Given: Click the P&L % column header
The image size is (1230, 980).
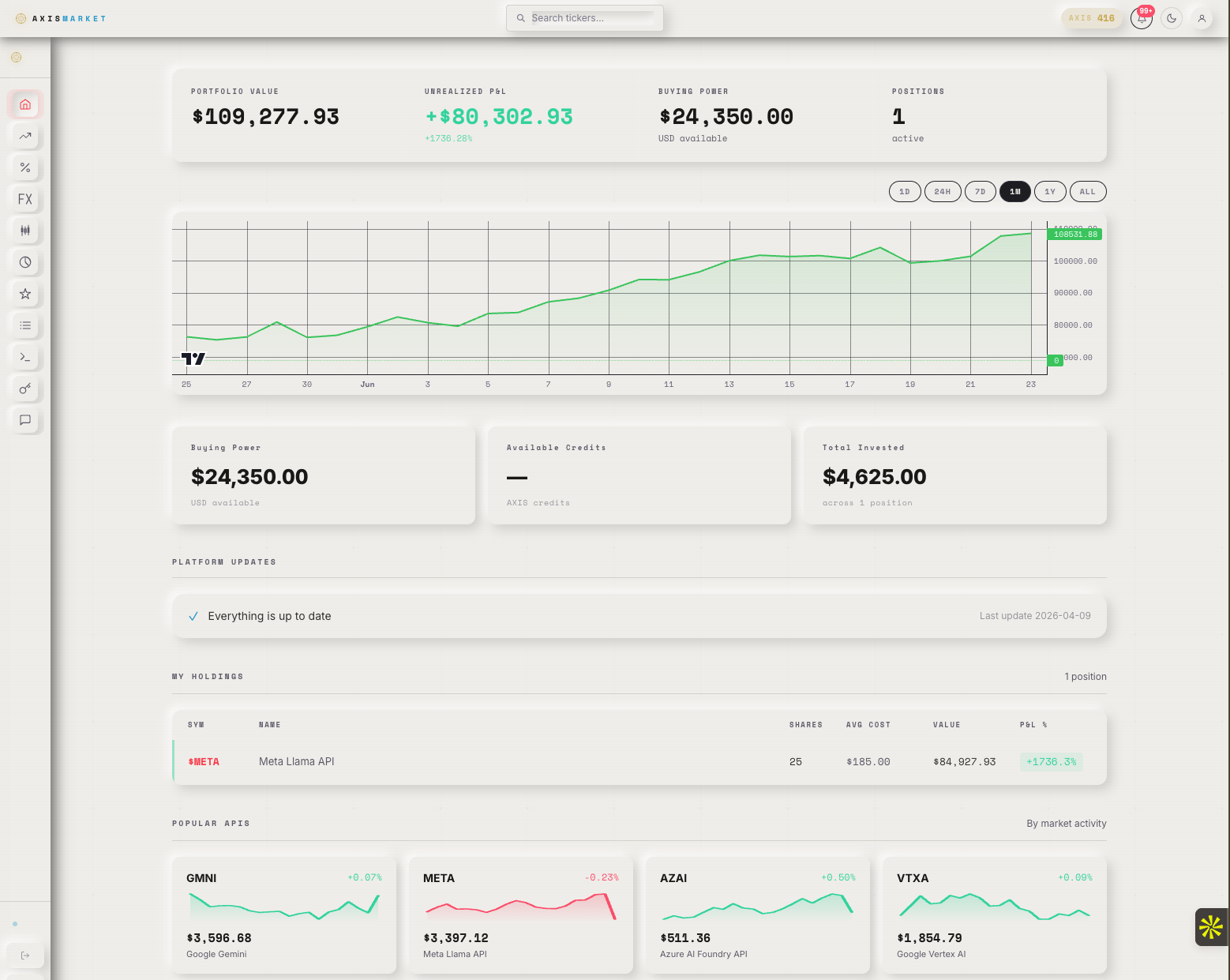Looking at the screenshot, I should click(1033, 725).
